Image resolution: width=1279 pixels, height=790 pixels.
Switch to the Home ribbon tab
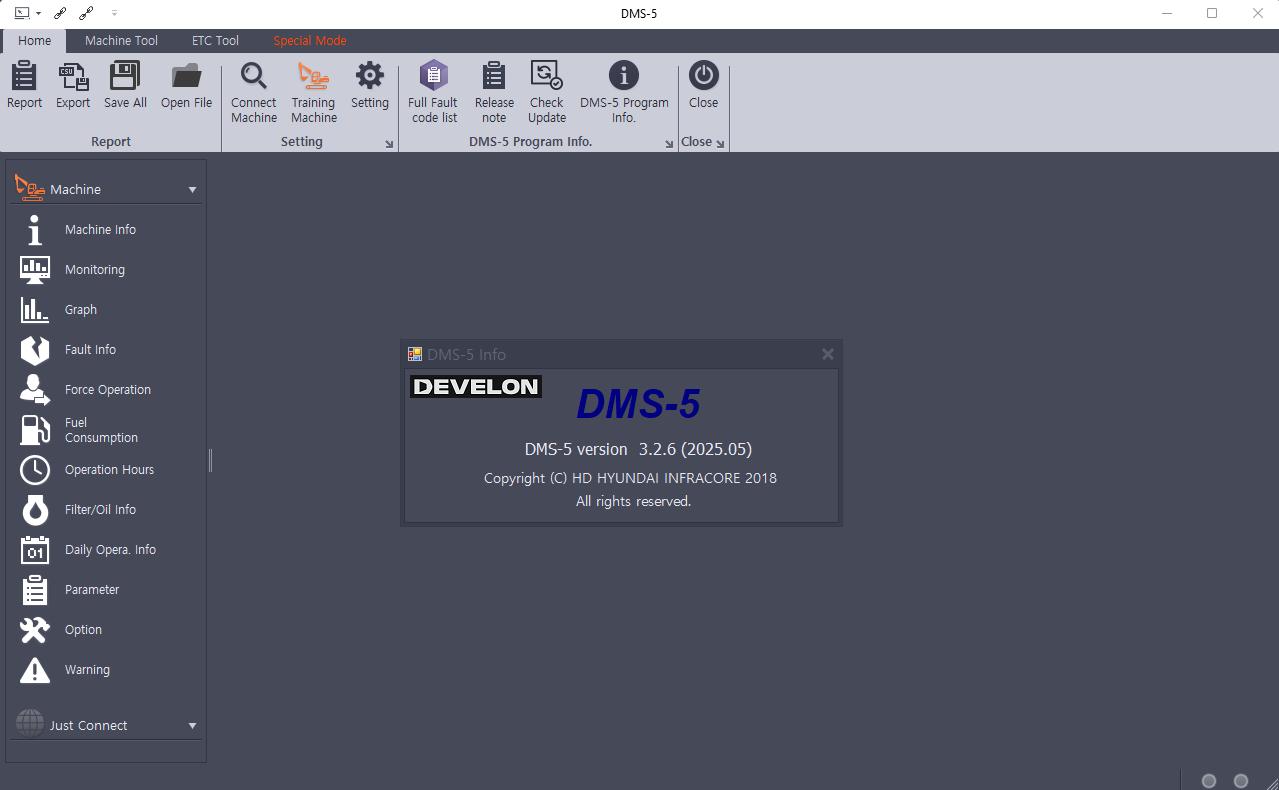coord(34,41)
